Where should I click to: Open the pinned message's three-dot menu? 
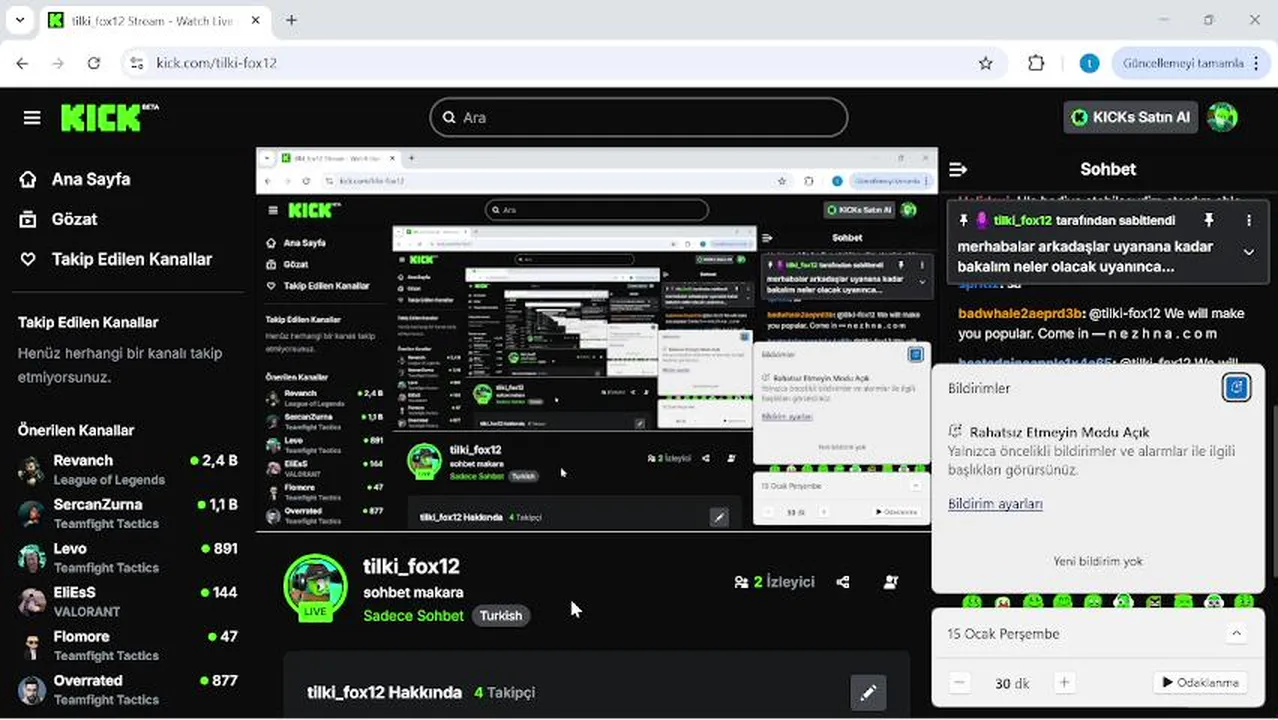coord(1248,220)
